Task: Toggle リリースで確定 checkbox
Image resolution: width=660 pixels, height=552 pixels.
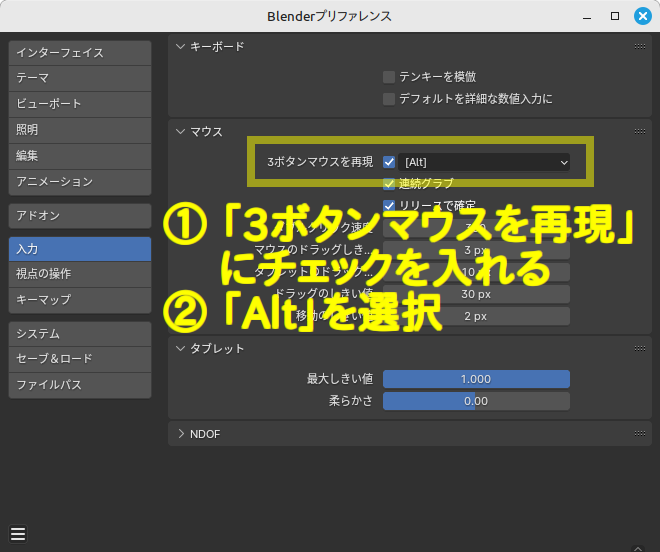Action: click(389, 205)
